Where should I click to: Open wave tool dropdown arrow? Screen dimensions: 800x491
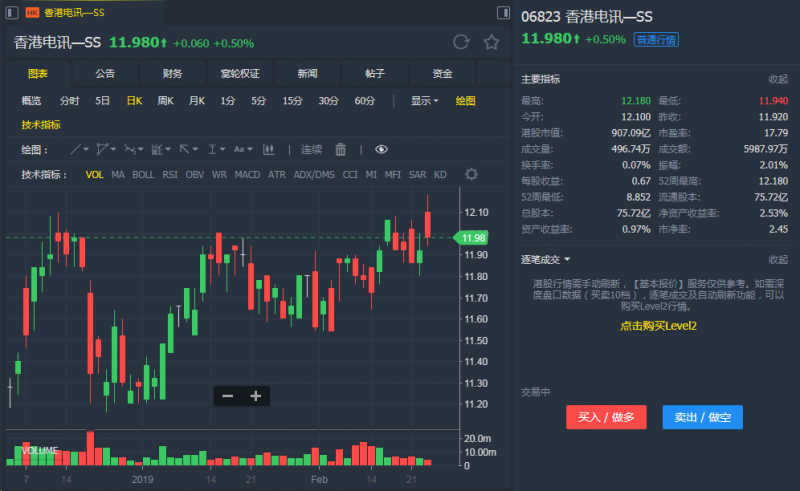[x=140, y=150]
